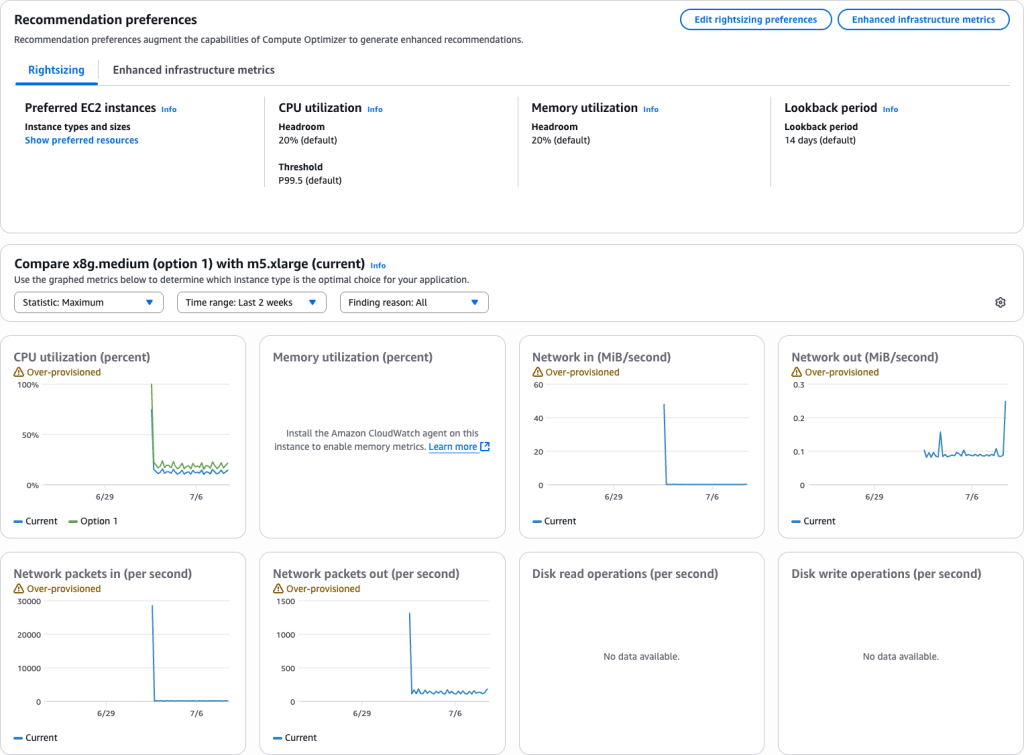Image resolution: width=1024 pixels, height=755 pixels.
Task: Click the Learn more link for CloudWatch agent
Action: point(452,446)
